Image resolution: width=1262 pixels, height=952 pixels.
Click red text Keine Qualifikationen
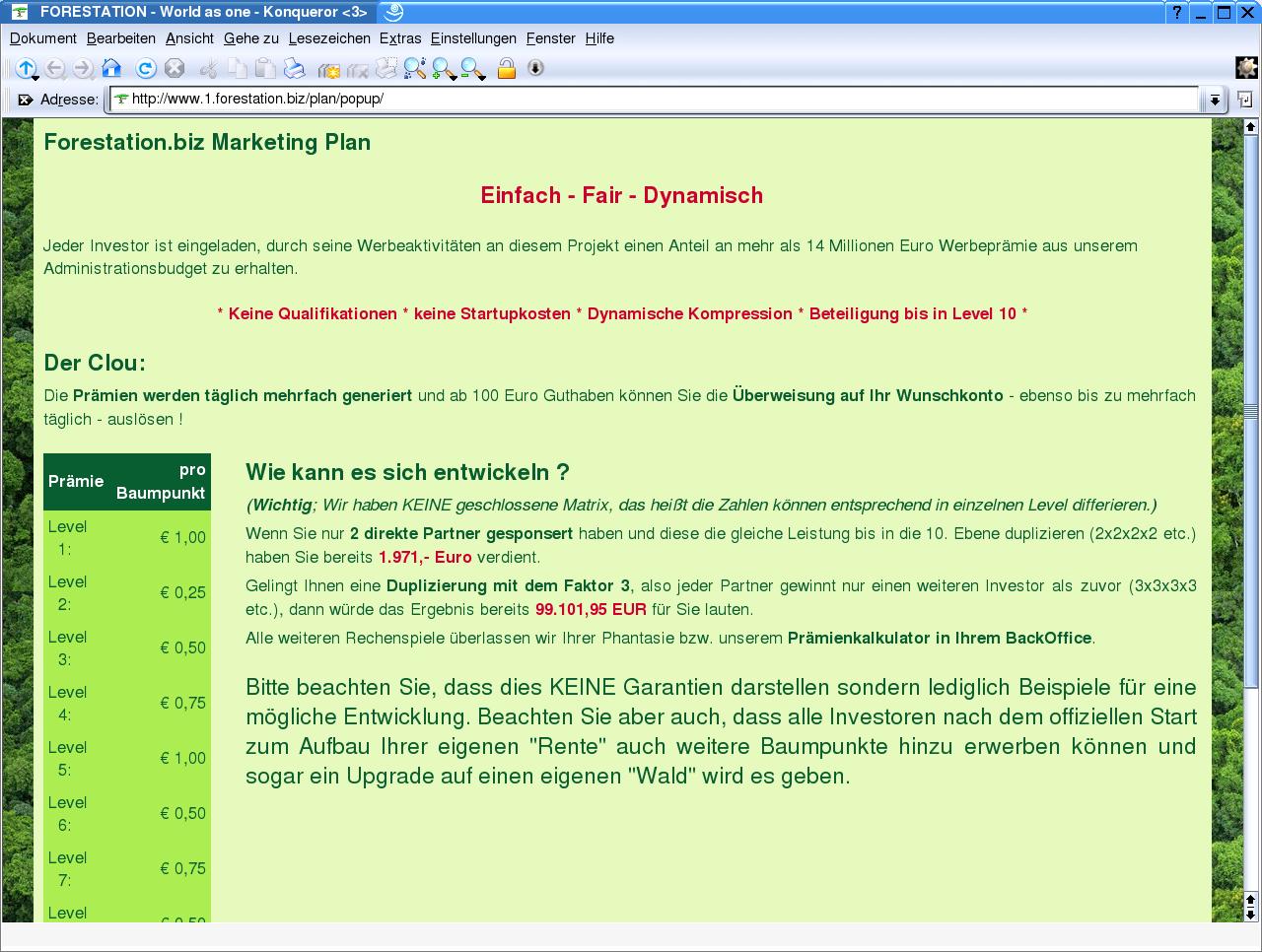click(x=313, y=313)
